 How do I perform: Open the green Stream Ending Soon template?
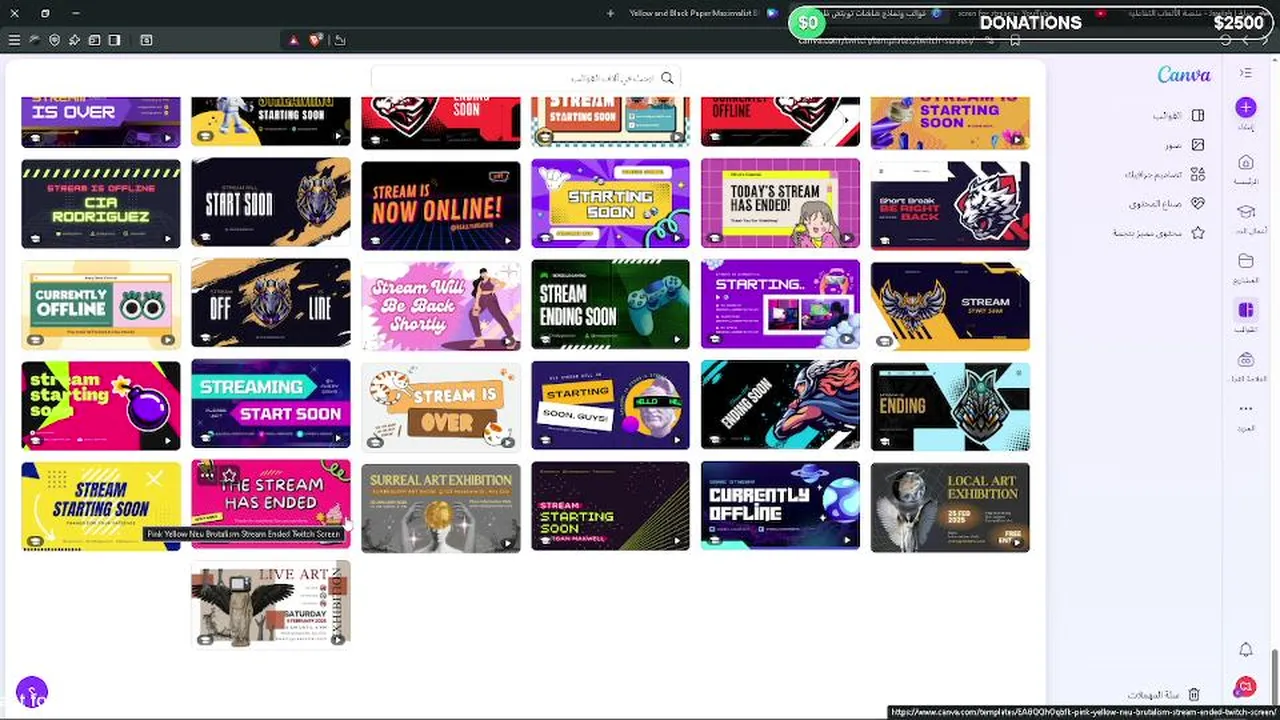[610, 304]
